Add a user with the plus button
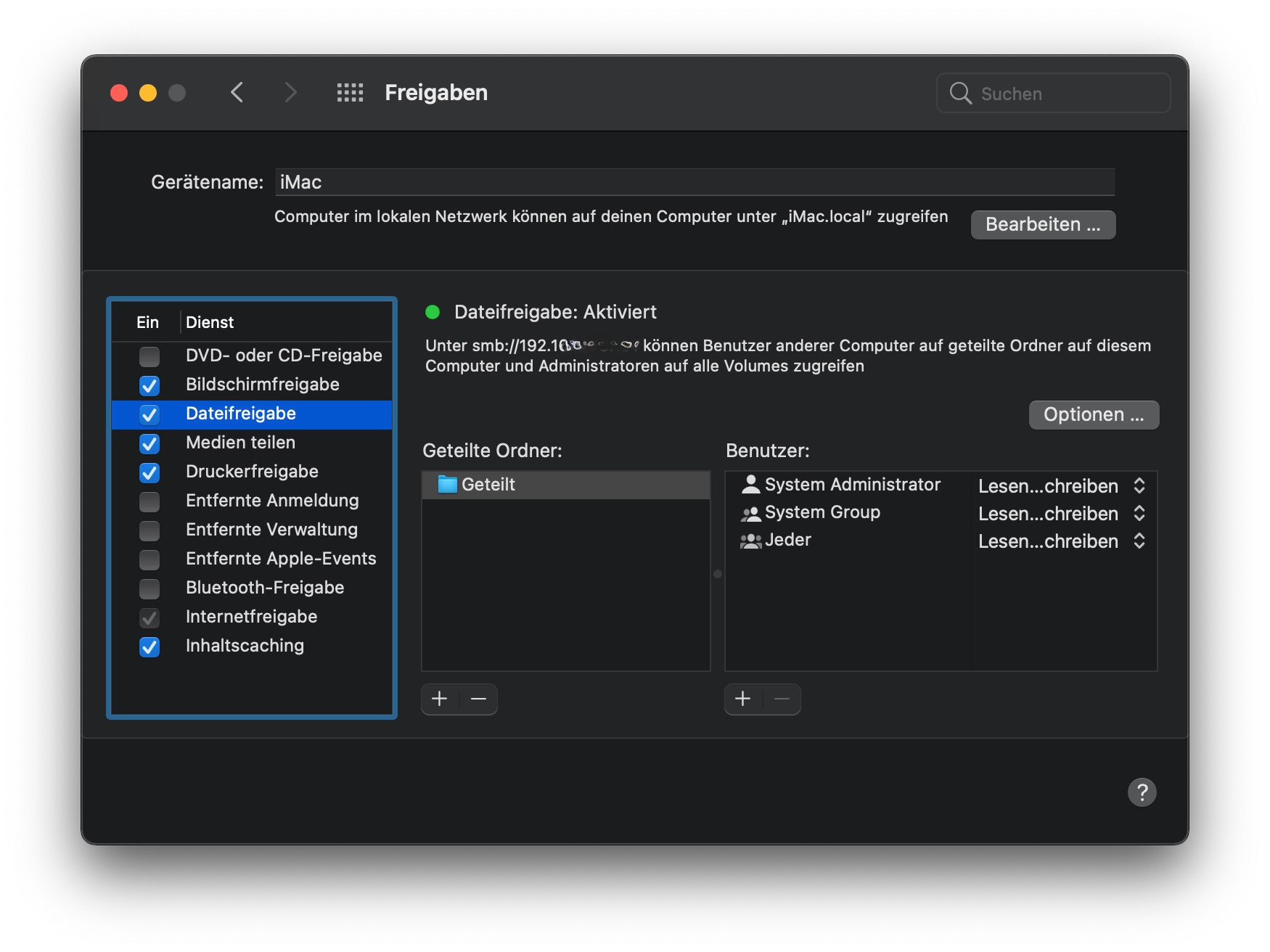 [x=743, y=699]
